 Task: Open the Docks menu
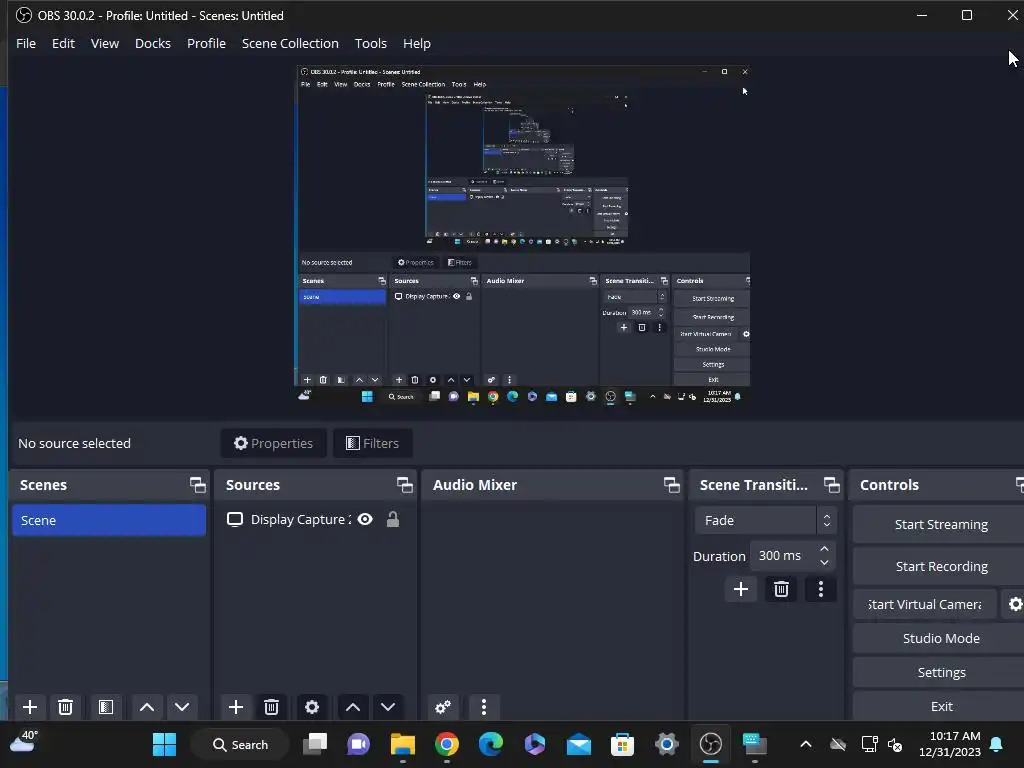coord(153,43)
